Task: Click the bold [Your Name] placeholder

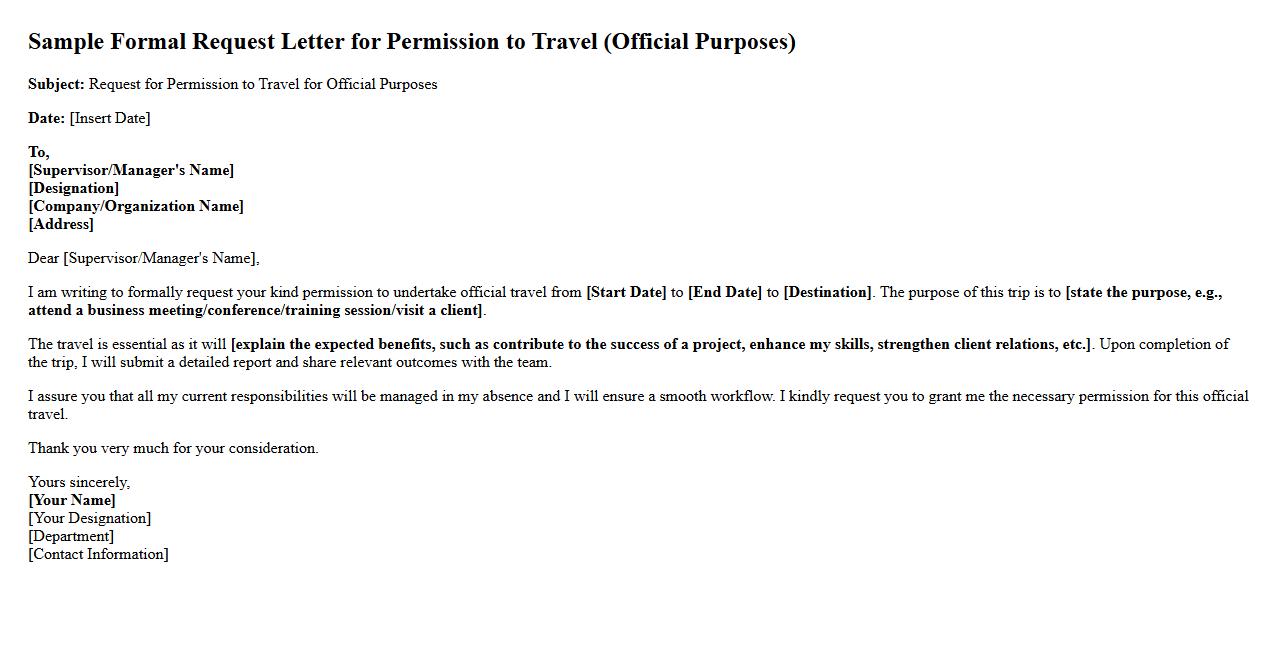Action: tap(72, 500)
